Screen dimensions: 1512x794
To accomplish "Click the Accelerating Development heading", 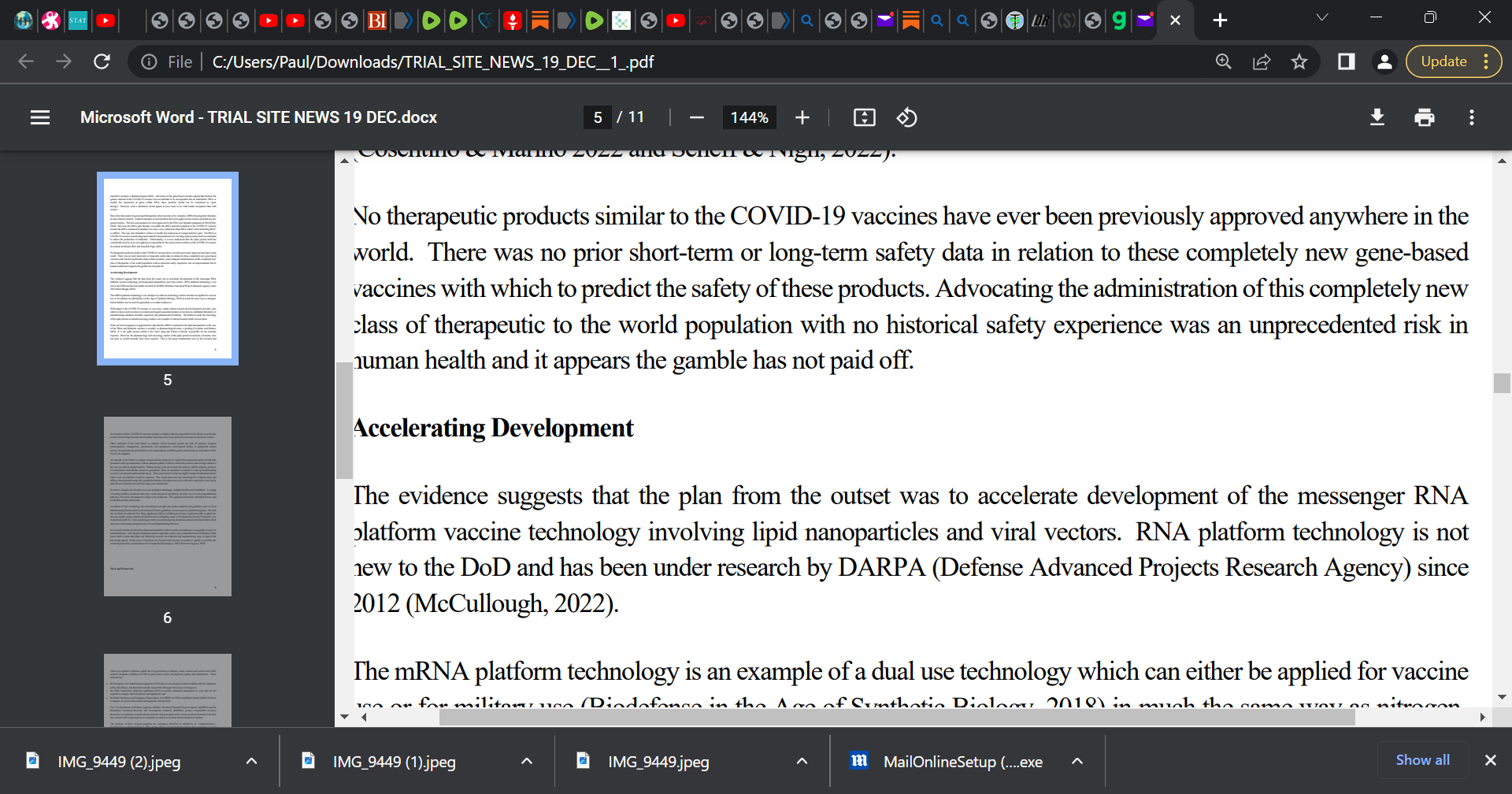I will pyautogui.click(x=493, y=428).
